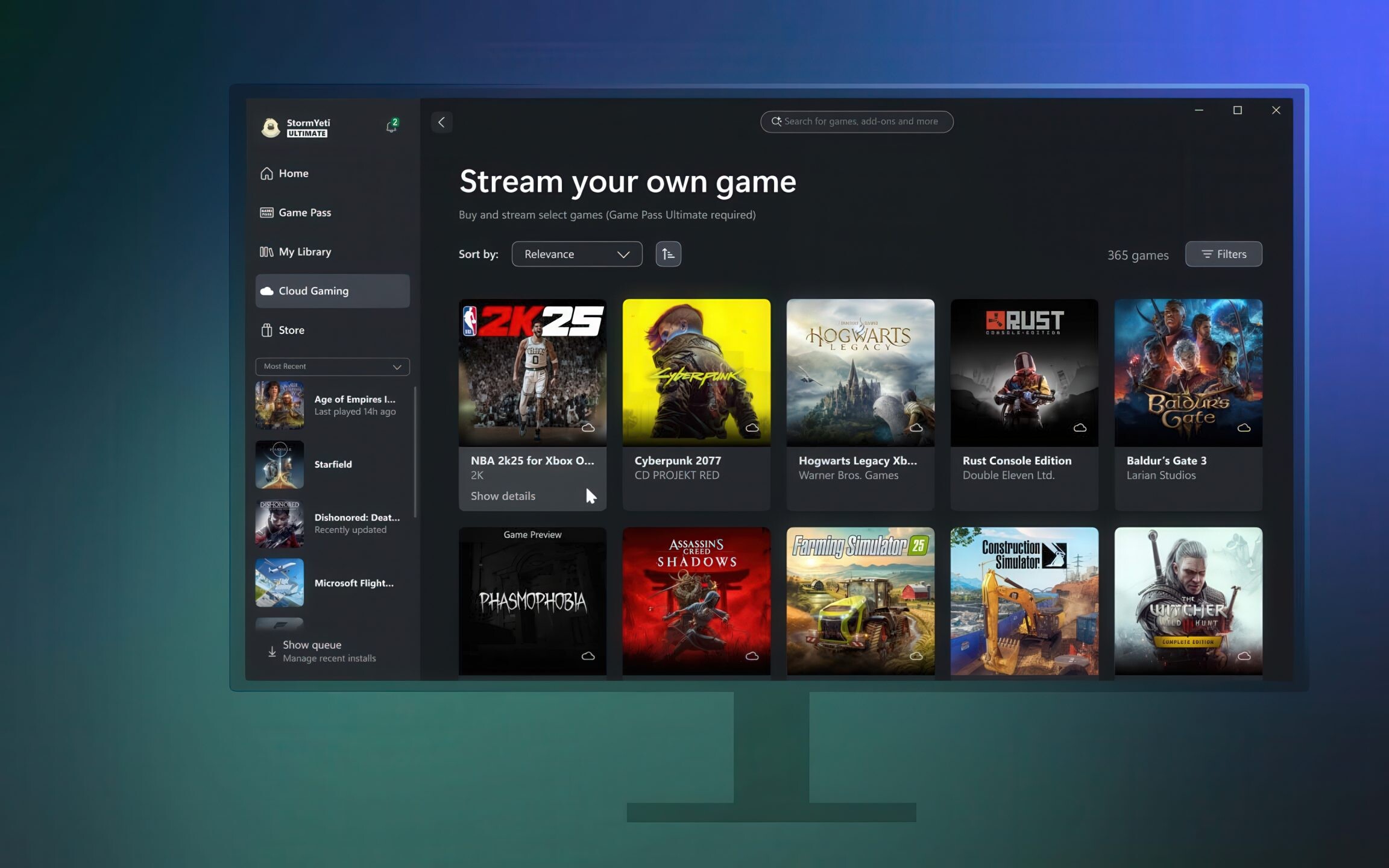Click the ULTIMATE membership badge
This screenshot has height=868, width=1389.
pos(307,134)
